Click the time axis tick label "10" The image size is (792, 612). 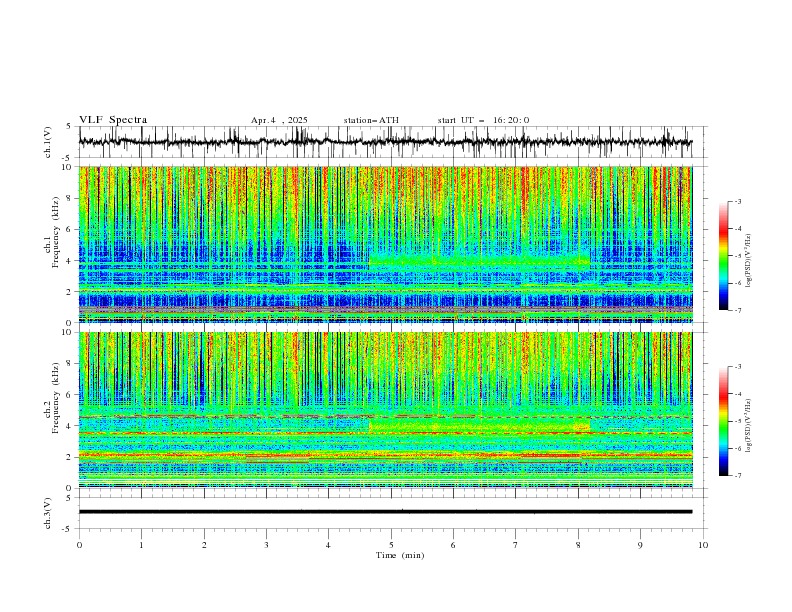(703, 545)
